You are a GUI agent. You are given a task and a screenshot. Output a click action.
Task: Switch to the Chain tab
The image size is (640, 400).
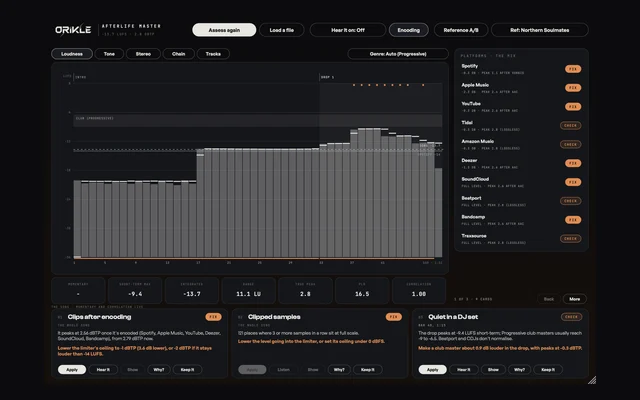178,54
